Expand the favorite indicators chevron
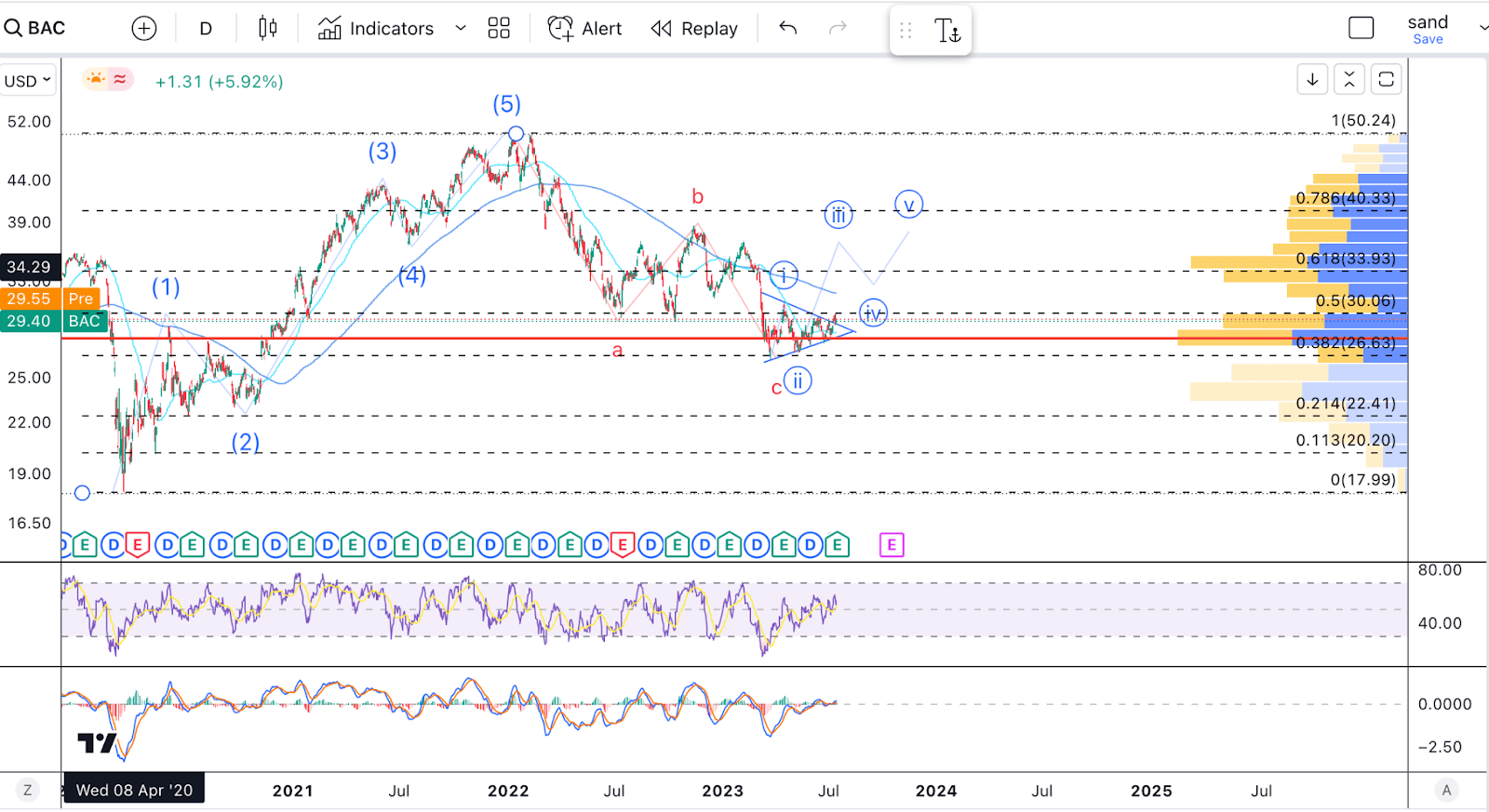The width and height of the screenshot is (1489, 812). tap(461, 29)
